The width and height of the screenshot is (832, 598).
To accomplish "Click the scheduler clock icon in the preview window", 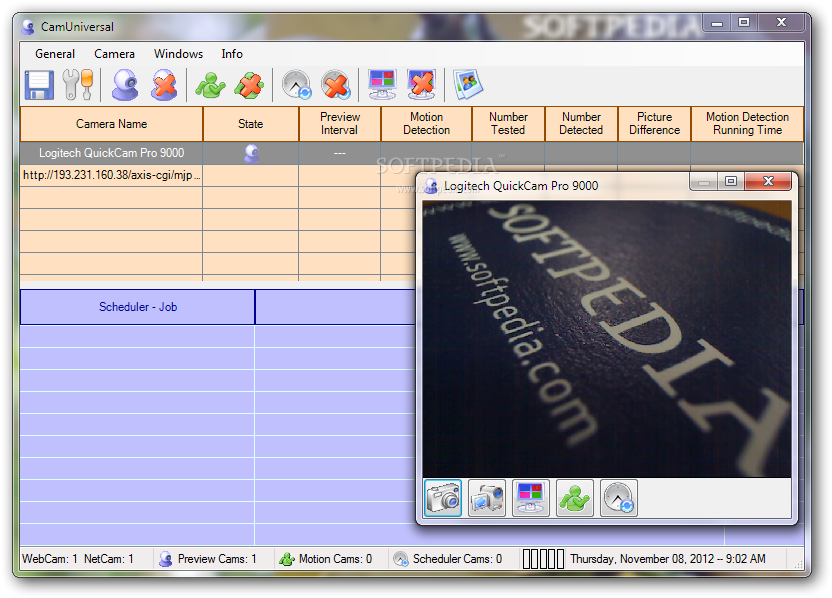I will click(619, 498).
